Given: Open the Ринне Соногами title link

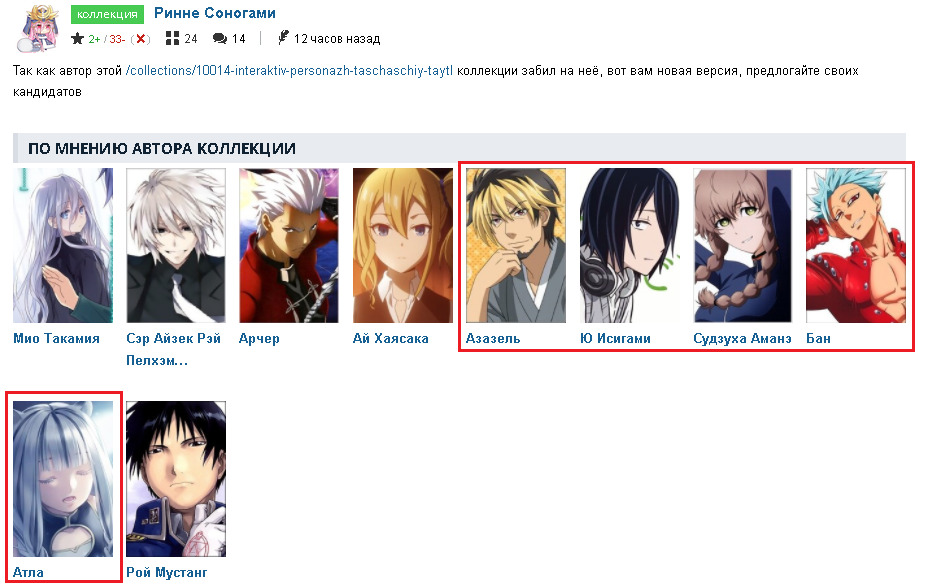Looking at the screenshot, I should pos(215,13).
